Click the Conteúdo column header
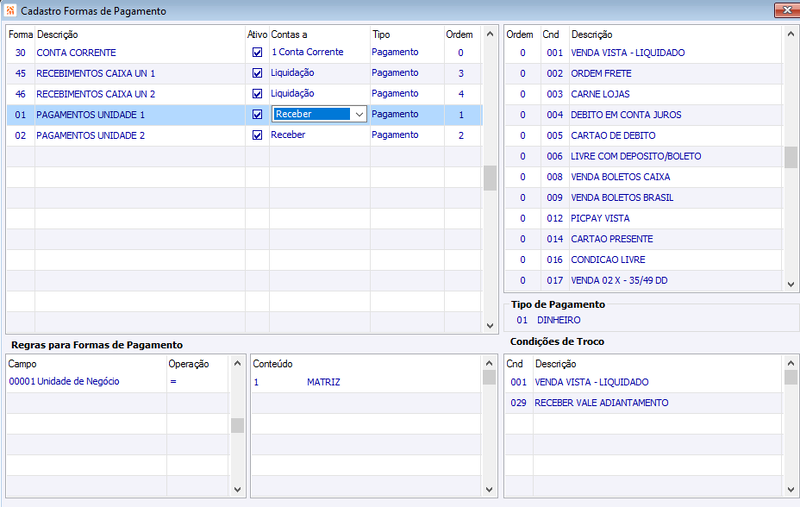 (x=272, y=364)
